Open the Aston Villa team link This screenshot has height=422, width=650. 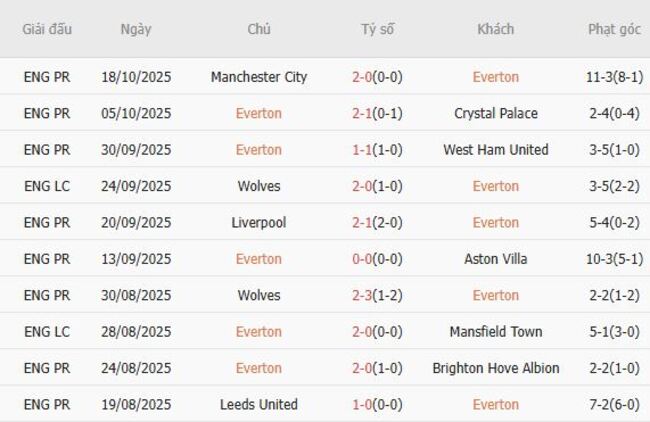point(495,259)
